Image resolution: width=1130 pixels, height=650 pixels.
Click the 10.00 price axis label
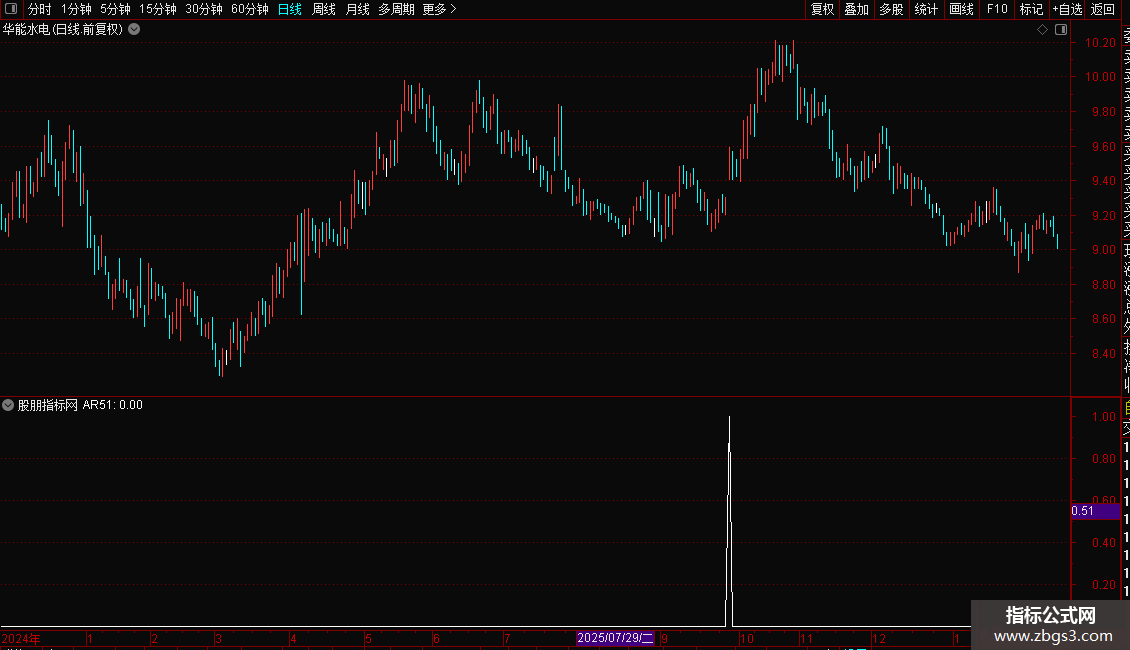click(x=1100, y=77)
